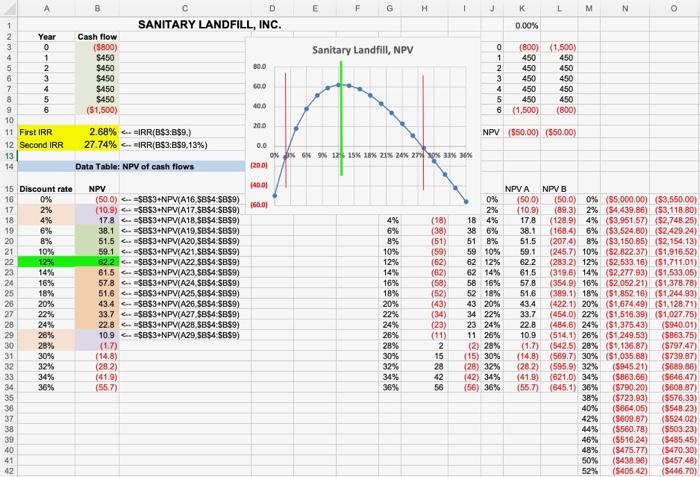Select the 2.68% First IRR value

point(97,132)
